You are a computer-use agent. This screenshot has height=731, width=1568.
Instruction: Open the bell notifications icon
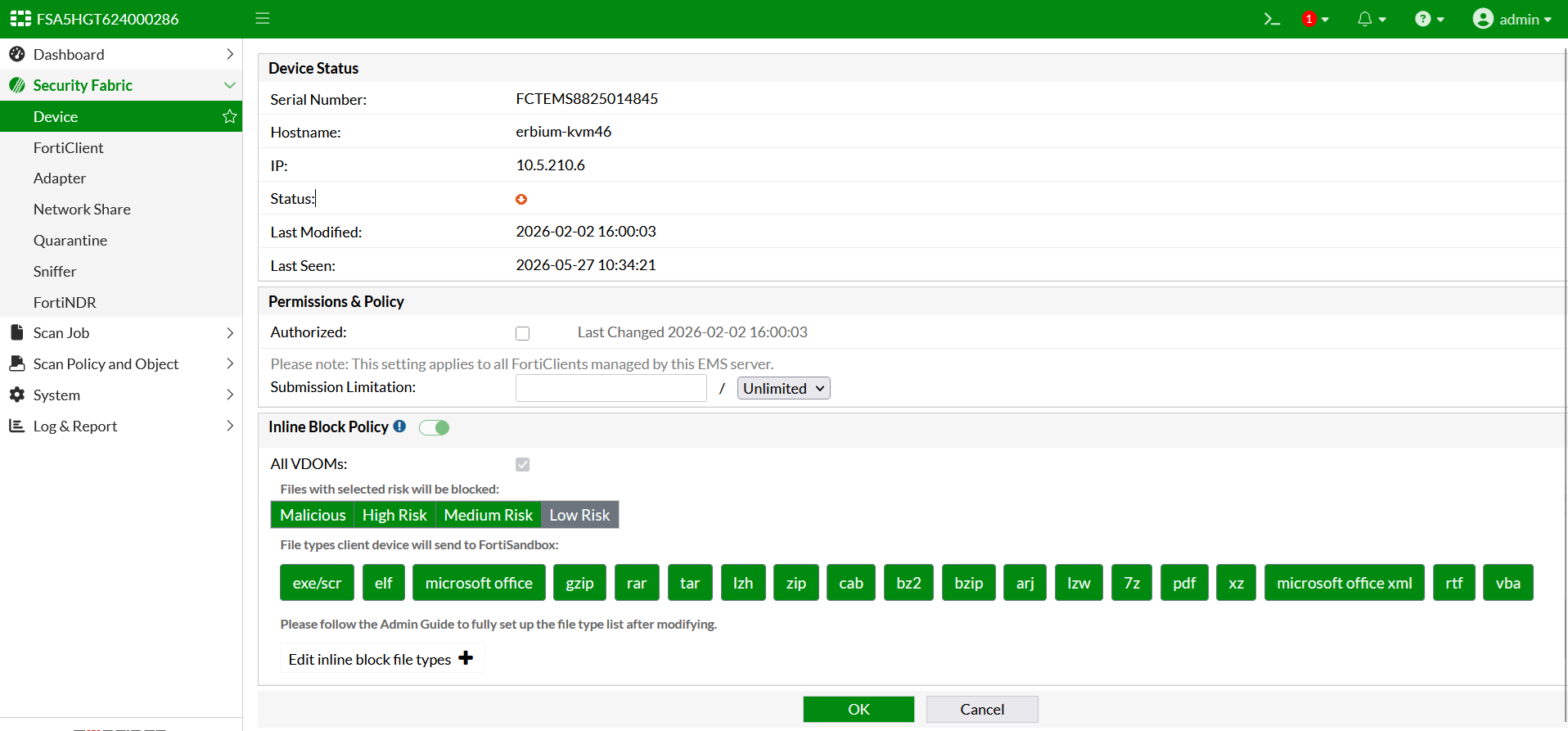pyautogui.click(x=1364, y=19)
